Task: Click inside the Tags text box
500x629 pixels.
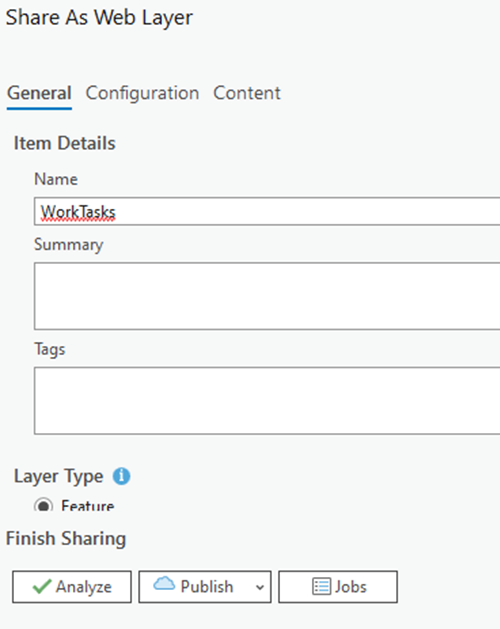Action: [x=267, y=400]
